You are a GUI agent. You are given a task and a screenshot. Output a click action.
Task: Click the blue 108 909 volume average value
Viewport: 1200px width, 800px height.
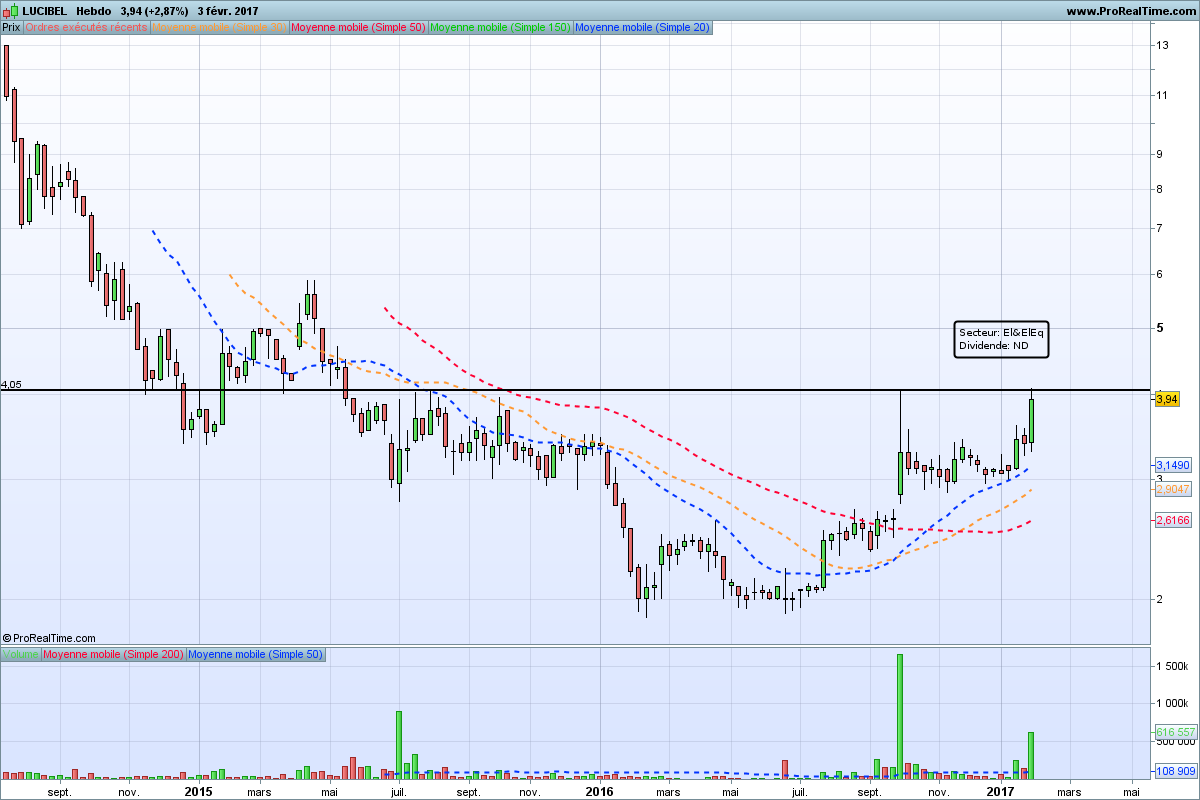coord(1175,771)
